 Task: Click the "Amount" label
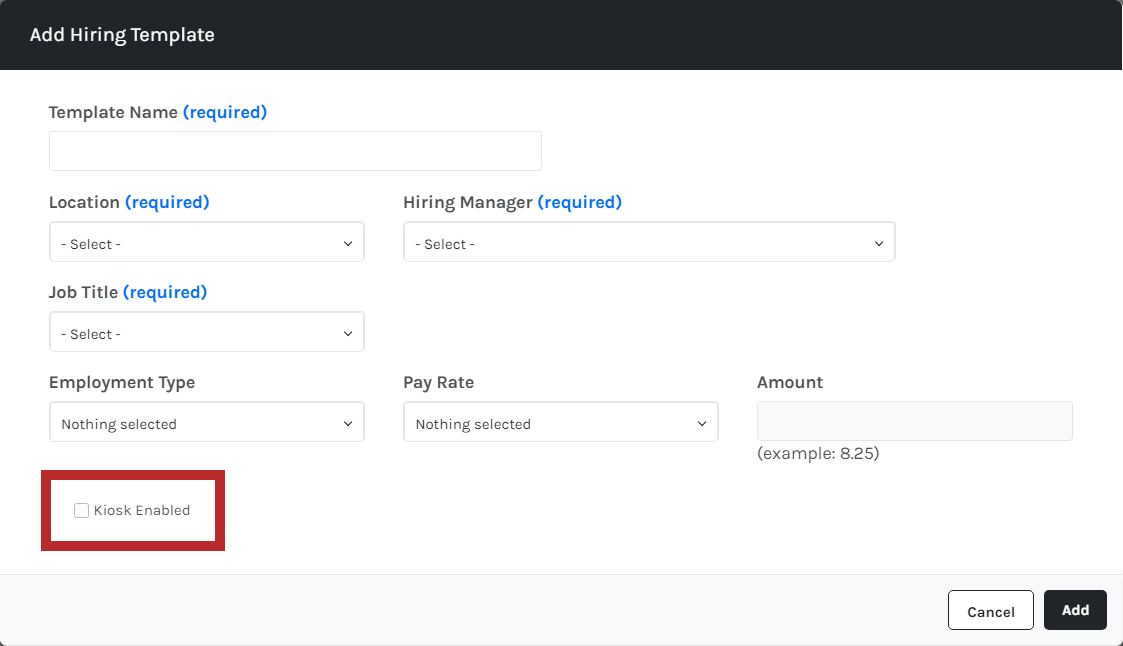pos(790,382)
